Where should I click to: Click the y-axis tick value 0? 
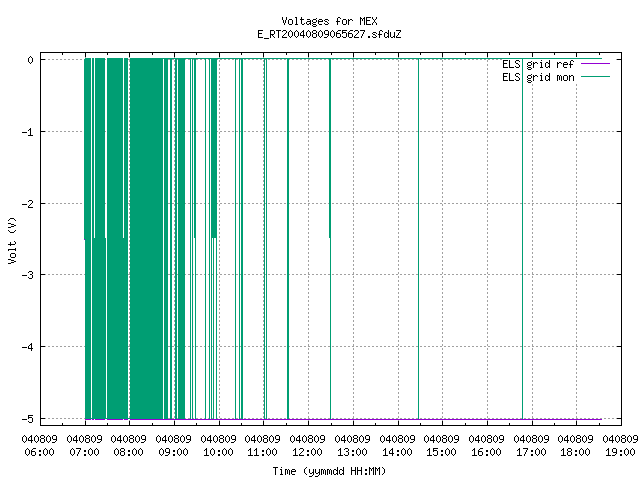coord(31,60)
